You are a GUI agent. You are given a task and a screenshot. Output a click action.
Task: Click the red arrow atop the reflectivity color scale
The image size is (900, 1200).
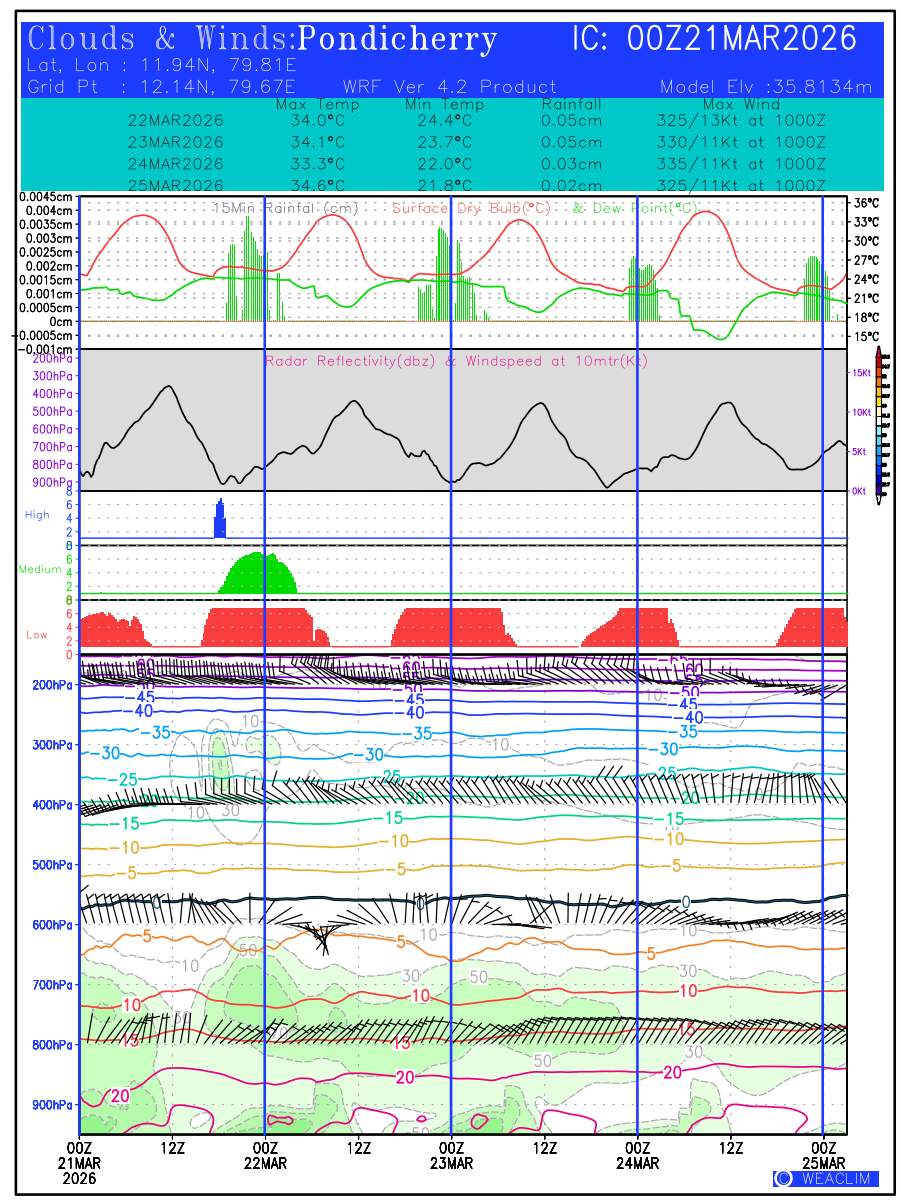pos(879,352)
